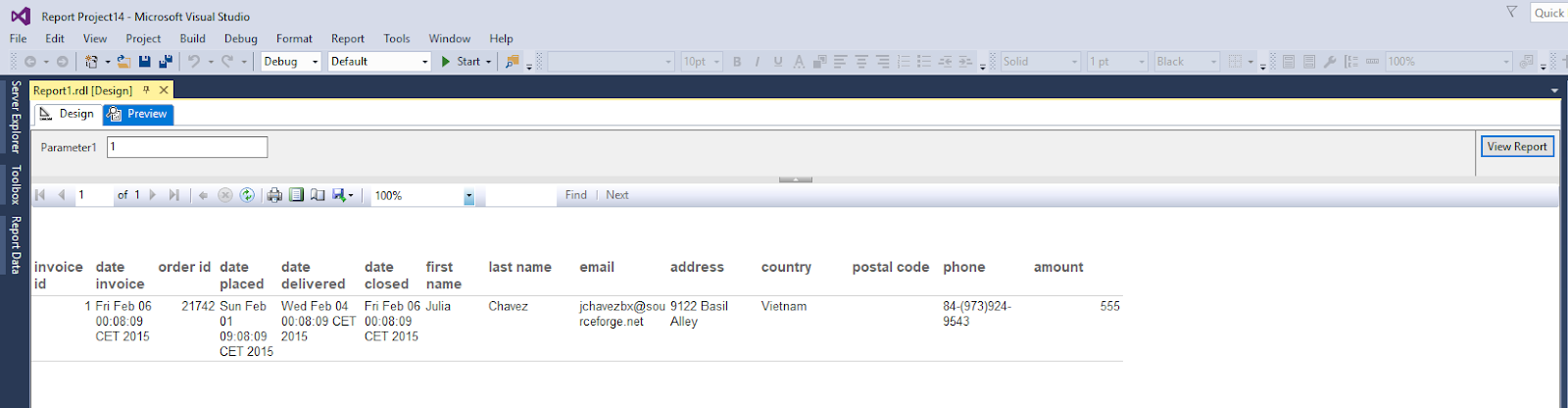Align text right

point(883,62)
